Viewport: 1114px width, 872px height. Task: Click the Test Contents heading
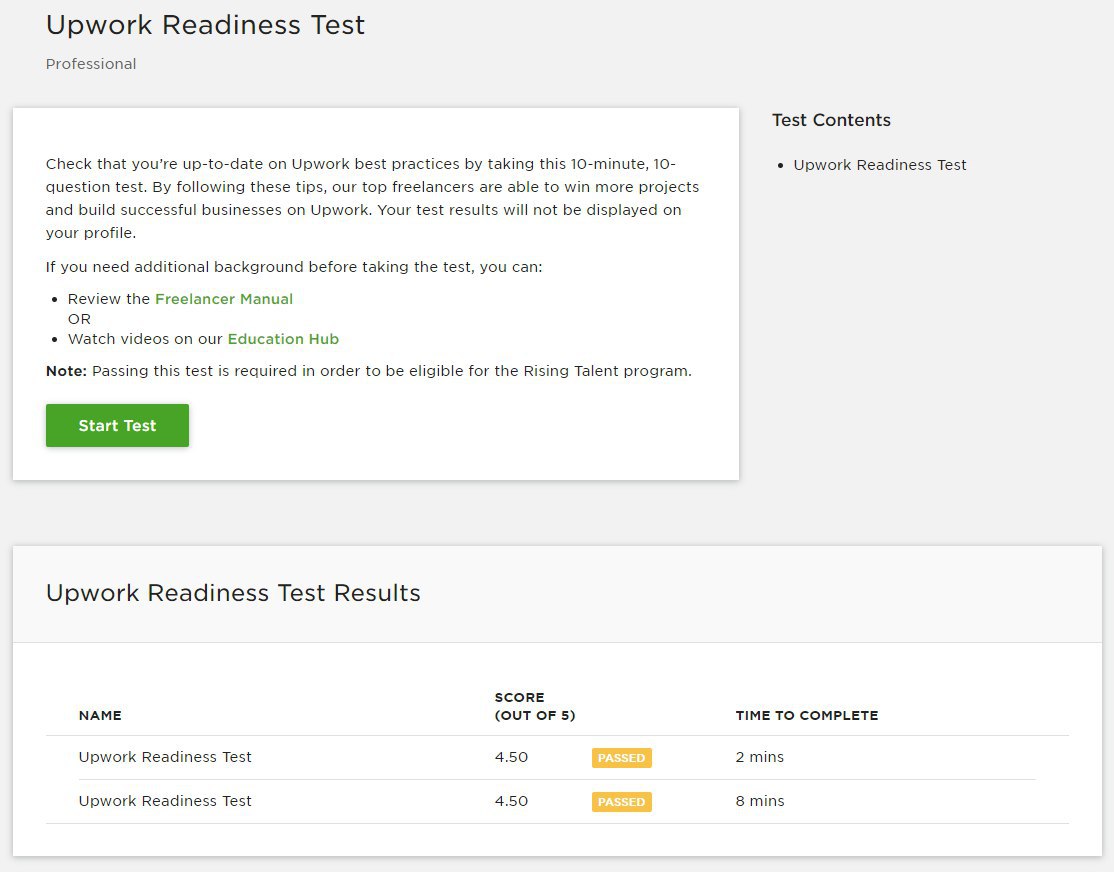pos(831,120)
